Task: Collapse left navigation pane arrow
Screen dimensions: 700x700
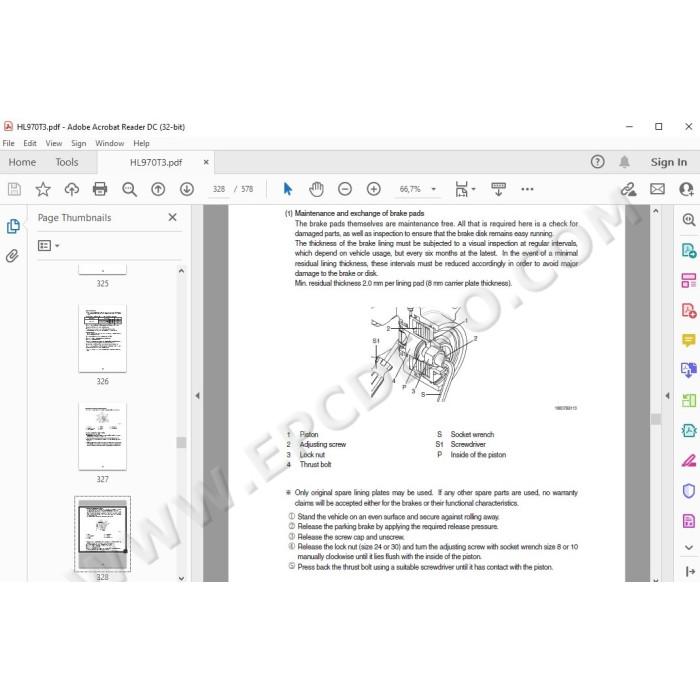Action: point(197,396)
